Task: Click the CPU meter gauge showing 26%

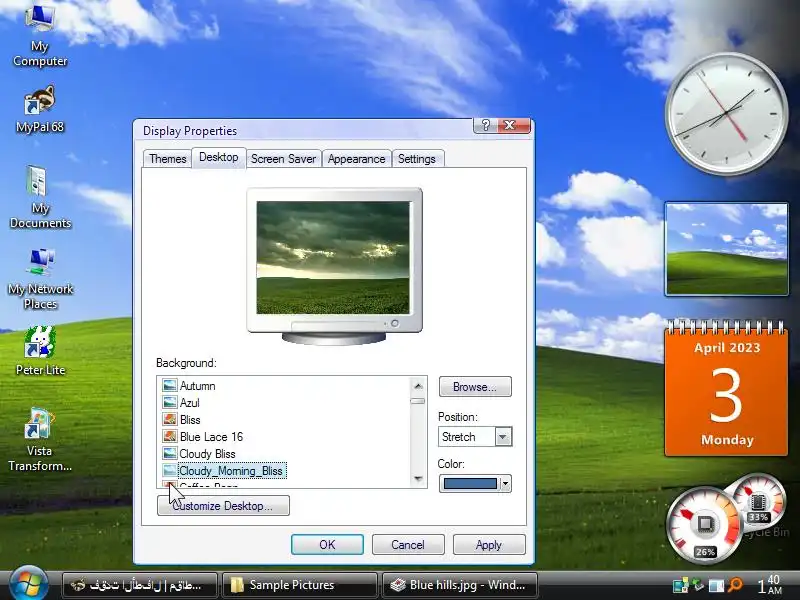Action: coord(705,524)
